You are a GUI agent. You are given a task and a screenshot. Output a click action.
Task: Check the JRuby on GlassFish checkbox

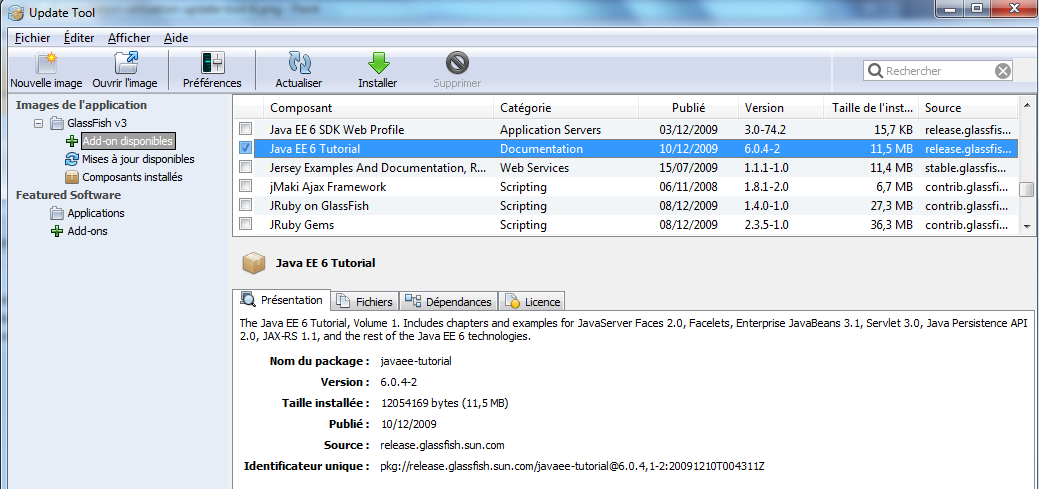pyautogui.click(x=246, y=205)
